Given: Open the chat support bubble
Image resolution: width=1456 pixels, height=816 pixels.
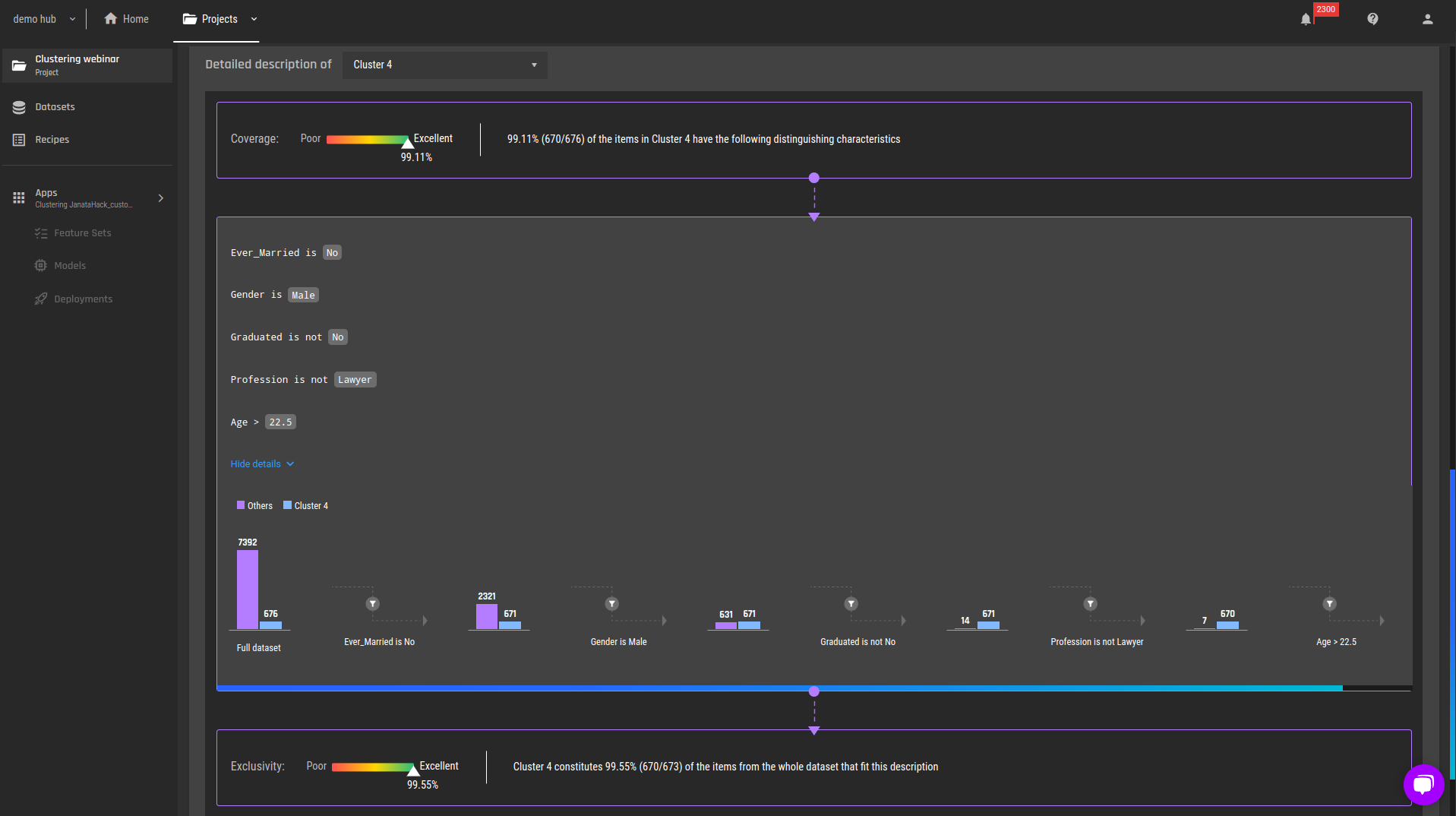Looking at the screenshot, I should [1423, 784].
